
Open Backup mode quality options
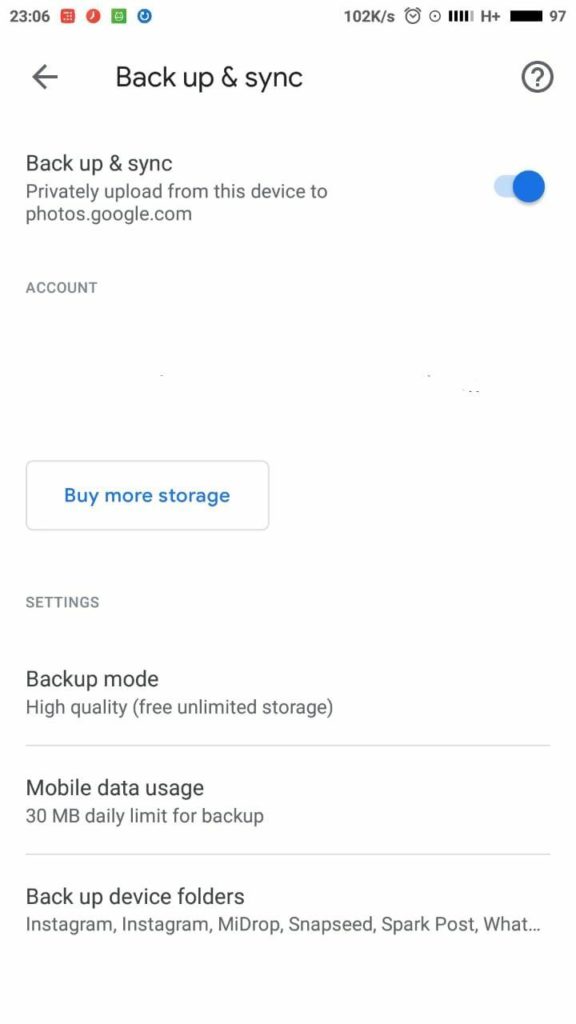288,692
